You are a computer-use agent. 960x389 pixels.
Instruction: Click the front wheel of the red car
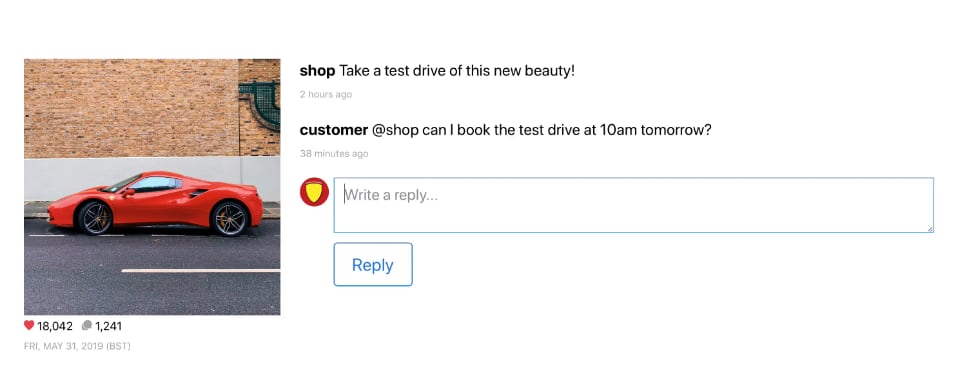click(94, 217)
